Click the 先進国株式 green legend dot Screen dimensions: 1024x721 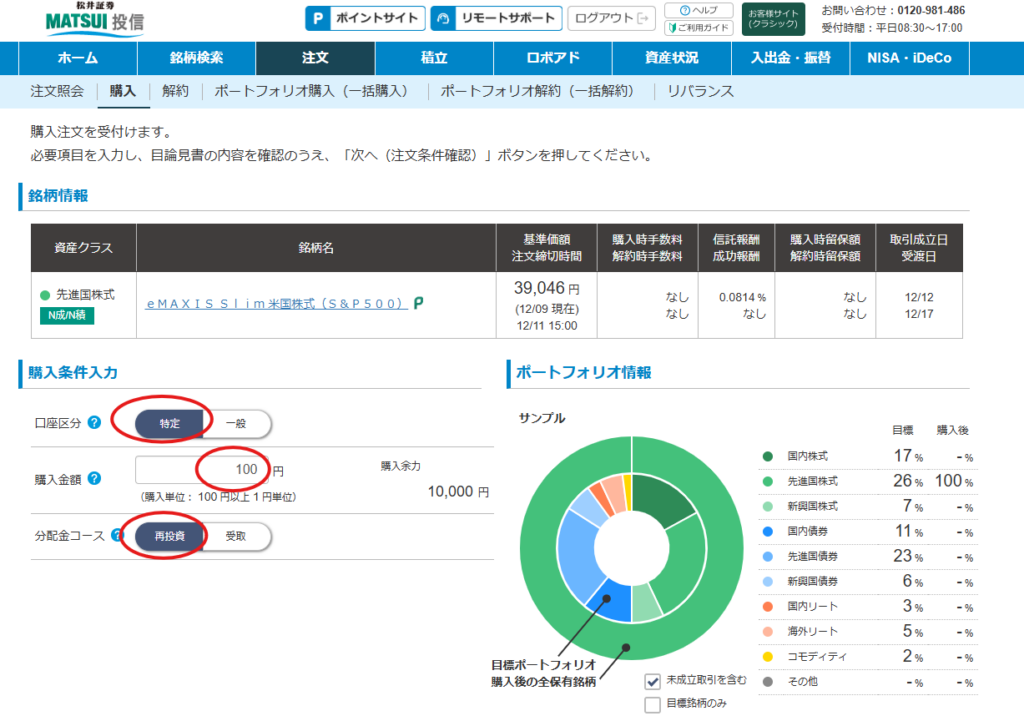[x=767, y=481]
